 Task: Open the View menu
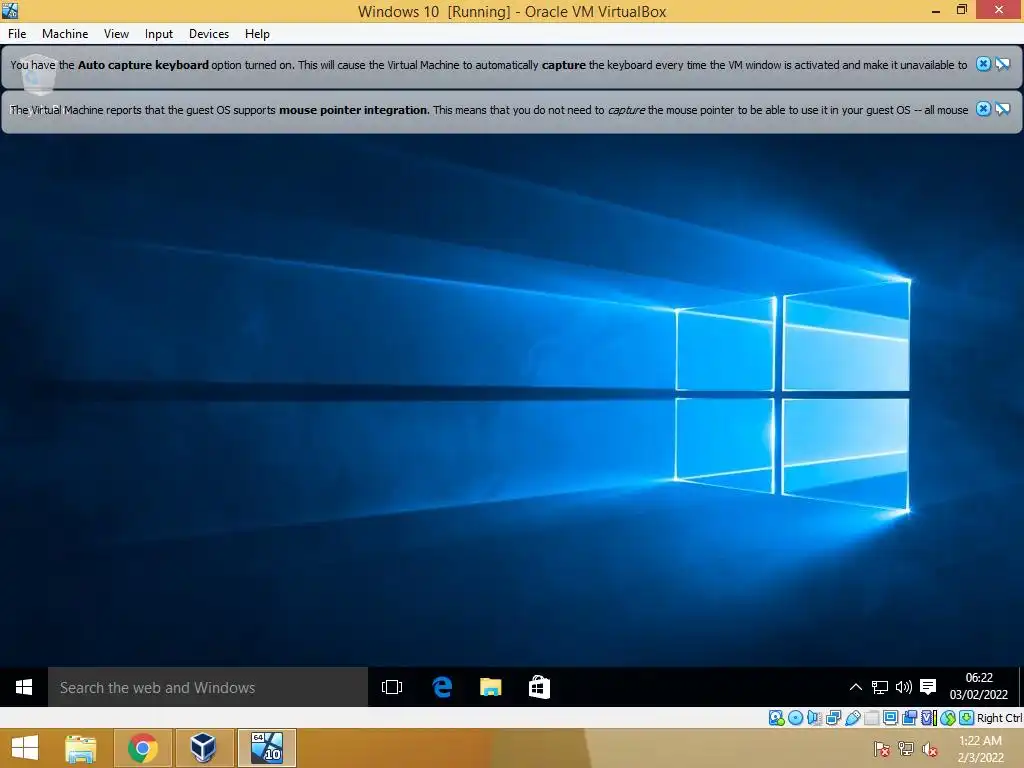[x=116, y=34]
